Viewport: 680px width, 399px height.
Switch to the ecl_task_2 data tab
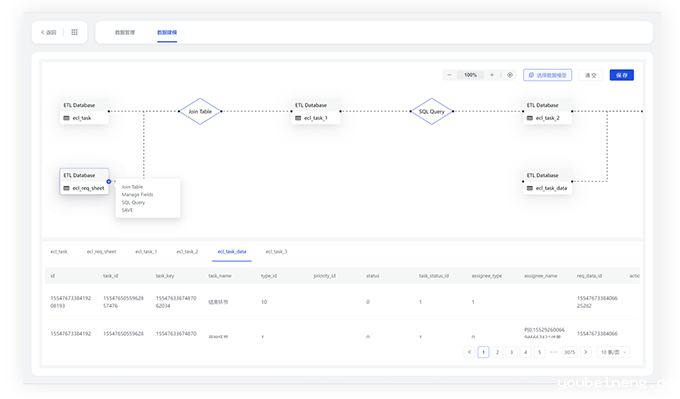pos(187,252)
